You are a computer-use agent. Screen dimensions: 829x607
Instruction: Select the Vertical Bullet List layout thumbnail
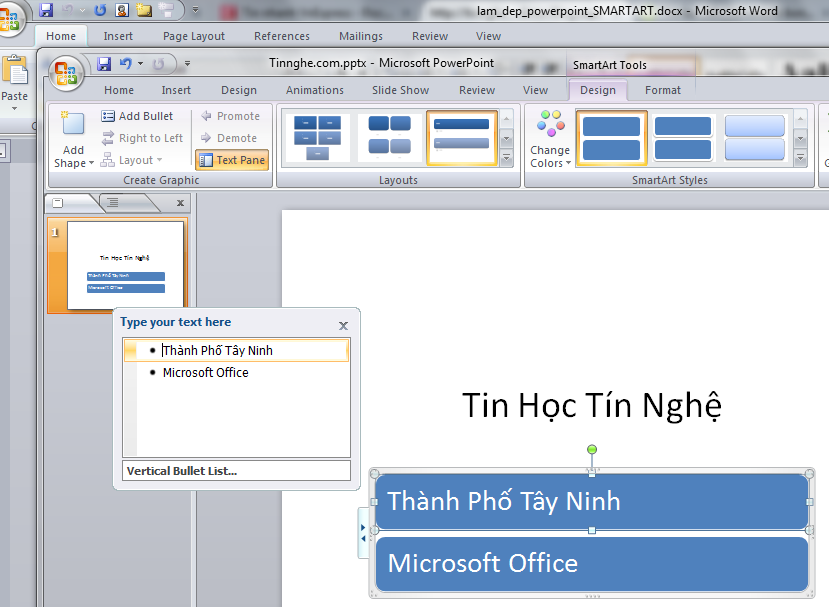pos(461,137)
